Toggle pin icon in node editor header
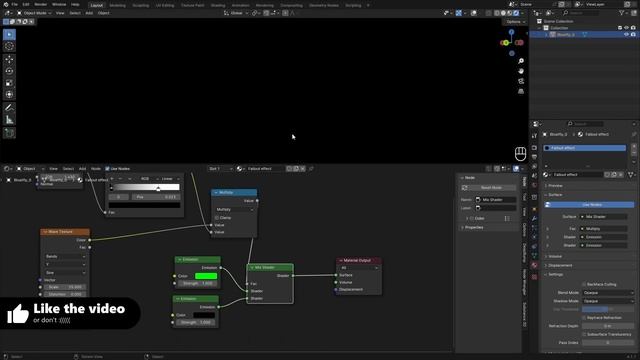 (x=311, y=169)
